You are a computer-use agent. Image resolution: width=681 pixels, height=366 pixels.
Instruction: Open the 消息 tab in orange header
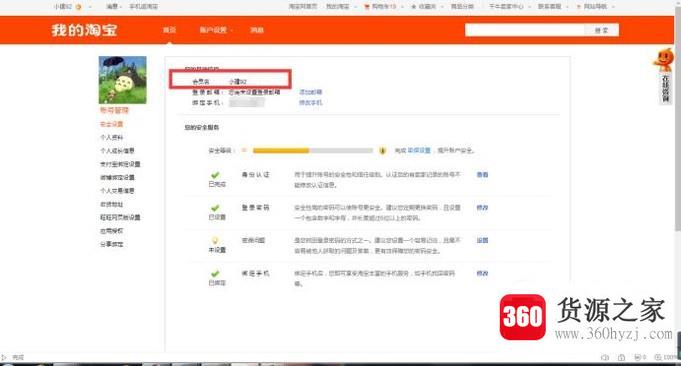coord(257,30)
